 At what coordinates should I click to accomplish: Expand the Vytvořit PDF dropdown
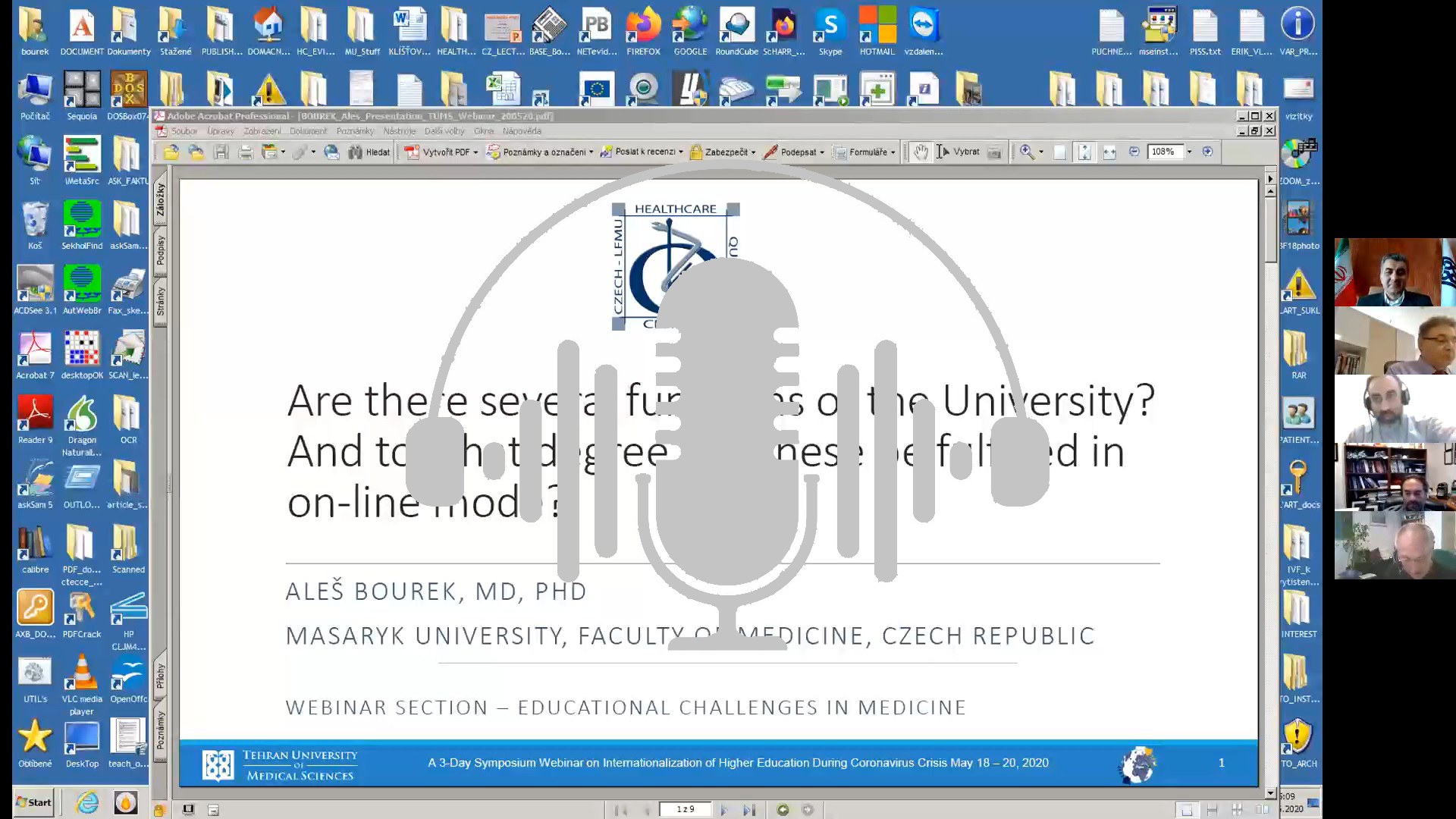point(475,152)
